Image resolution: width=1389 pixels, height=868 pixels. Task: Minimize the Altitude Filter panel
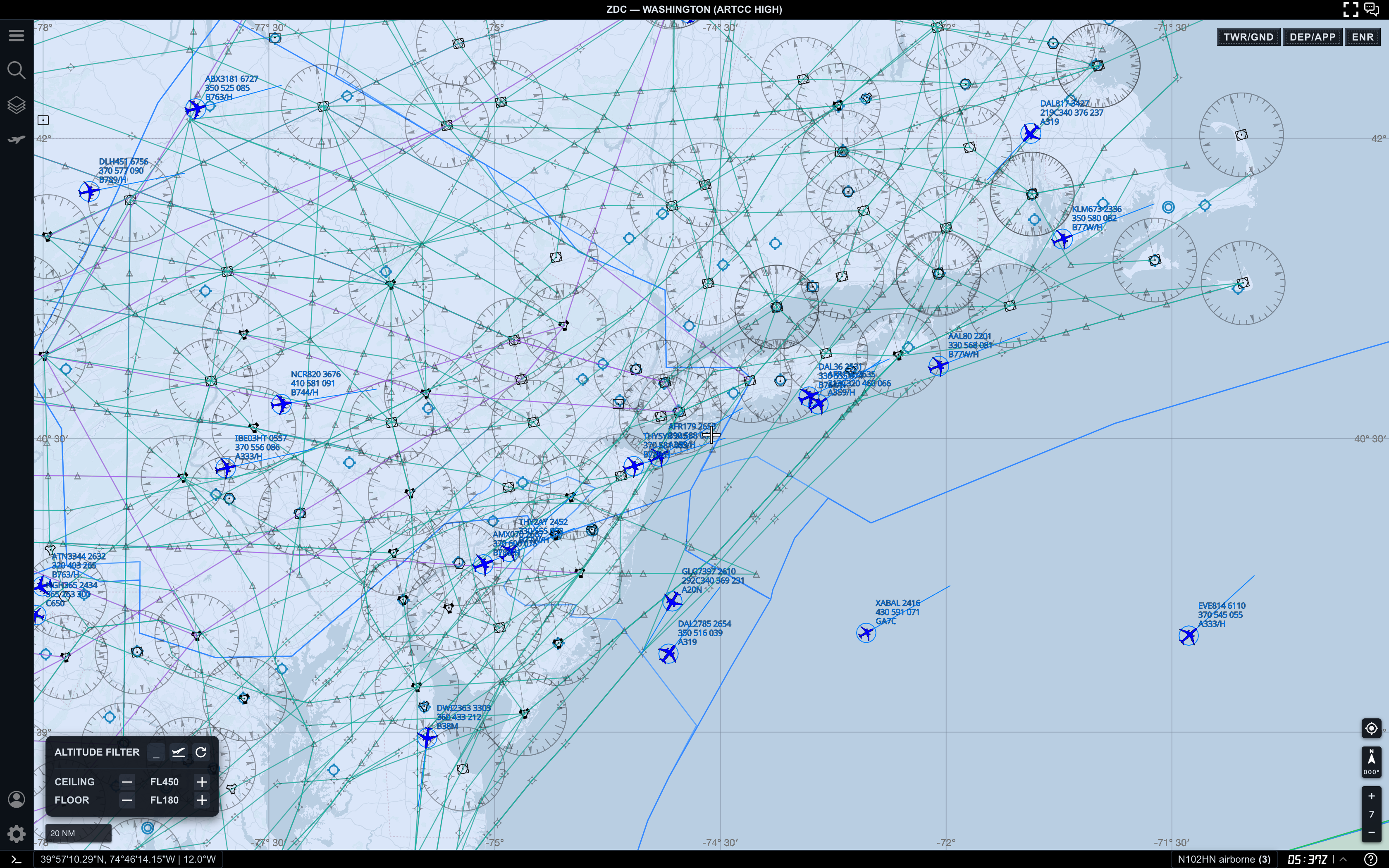click(156, 752)
